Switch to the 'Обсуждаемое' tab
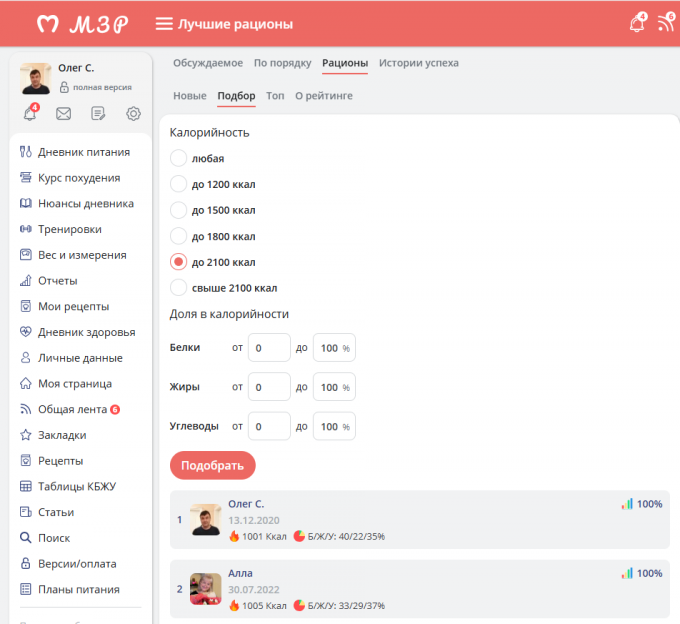This screenshot has height=624, width=680. pos(208,63)
